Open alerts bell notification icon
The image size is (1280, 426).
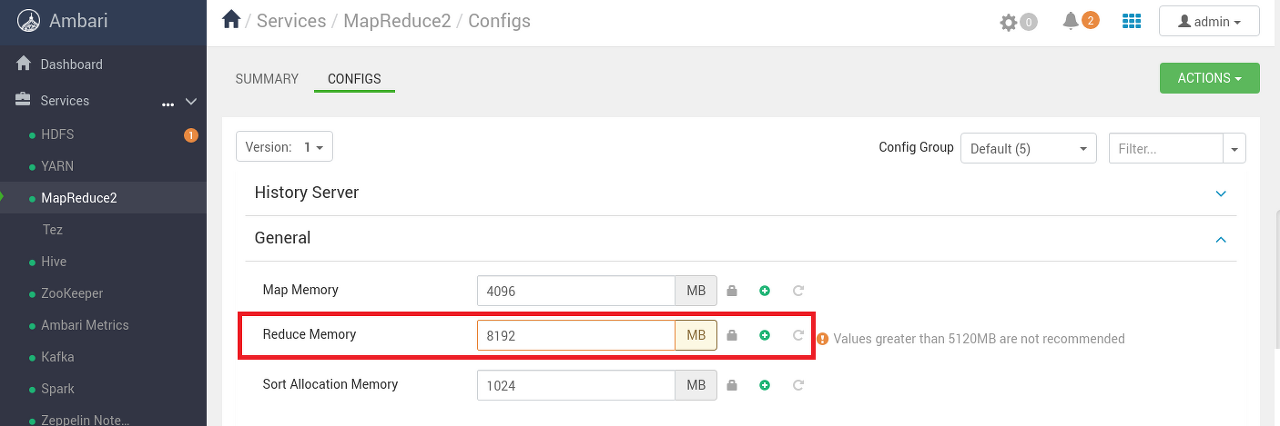[1071, 21]
